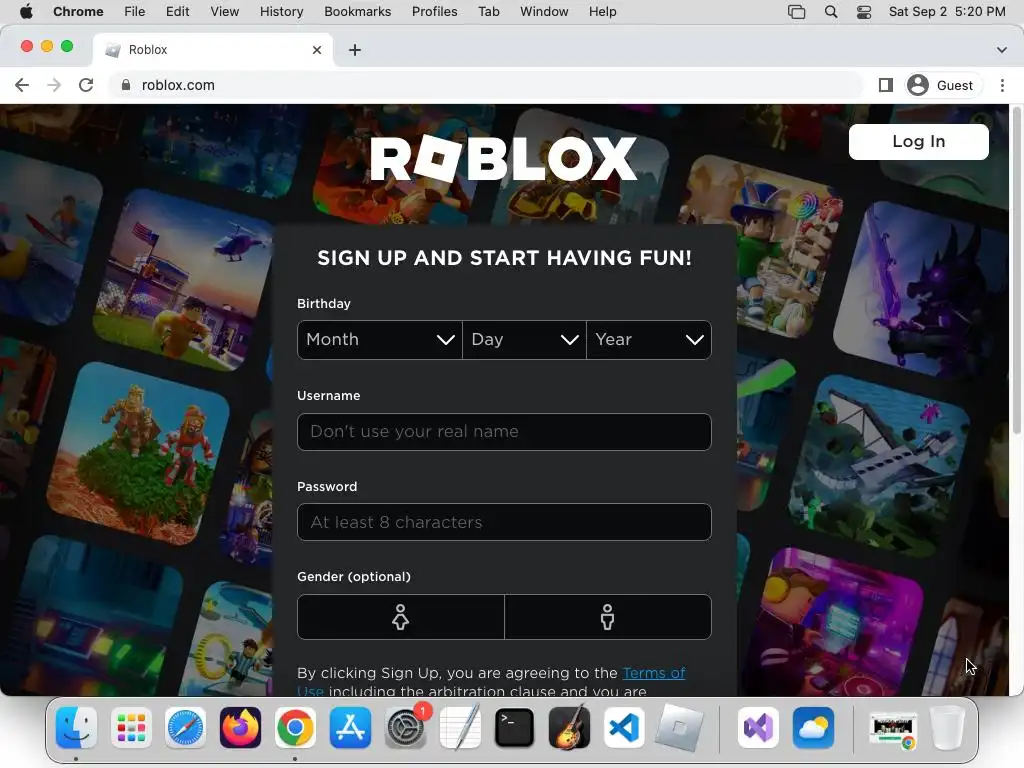Open Safari from the Dock
1024x768 pixels.
pyautogui.click(x=185, y=728)
